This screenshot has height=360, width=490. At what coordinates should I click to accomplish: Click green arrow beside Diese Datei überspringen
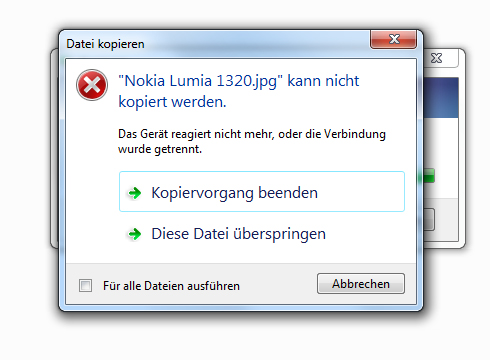pos(135,234)
